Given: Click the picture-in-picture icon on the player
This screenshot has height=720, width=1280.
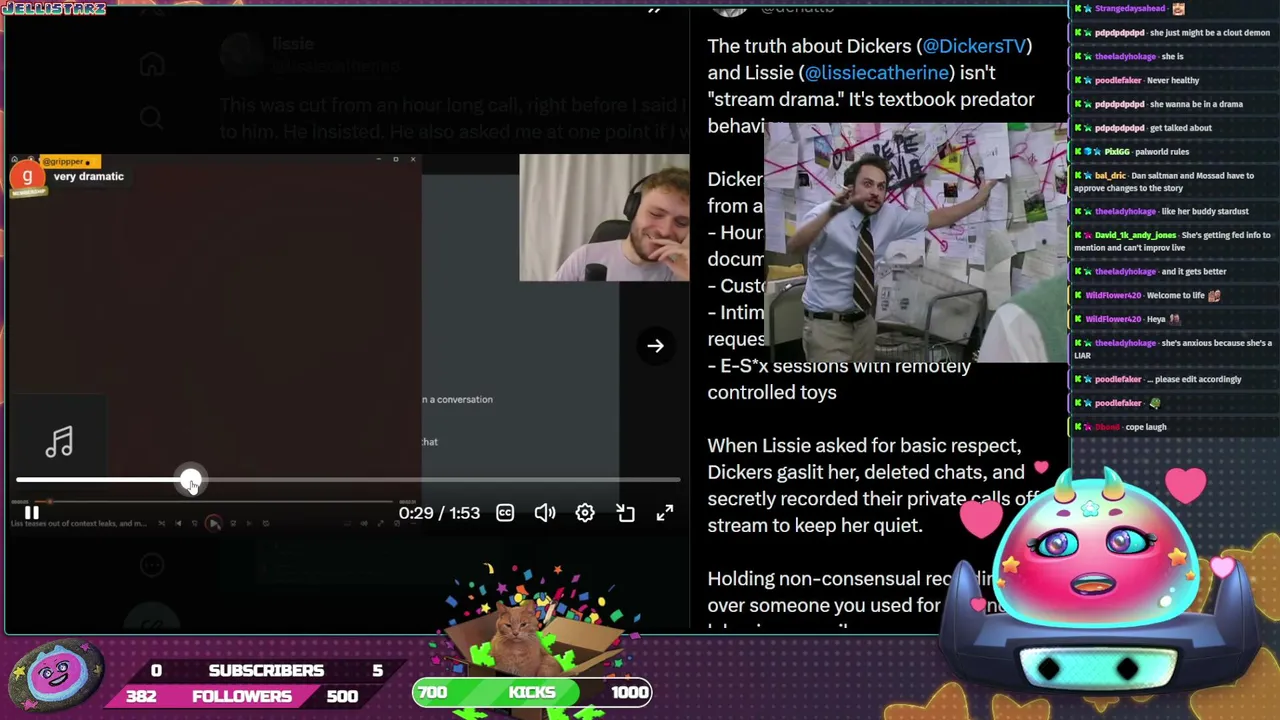Looking at the screenshot, I should (625, 513).
